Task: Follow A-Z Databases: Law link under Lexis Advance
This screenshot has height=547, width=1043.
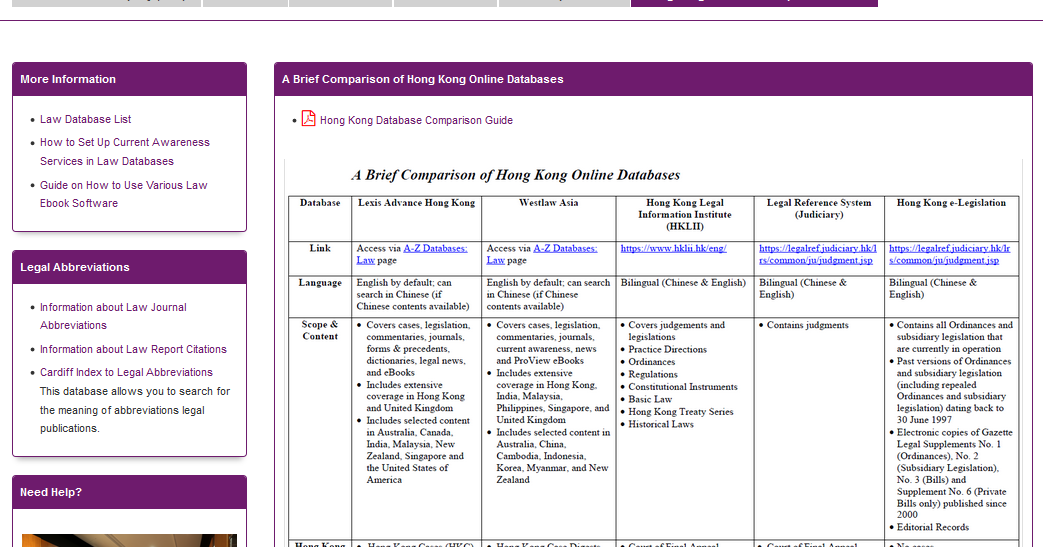Action: pos(412,254)
